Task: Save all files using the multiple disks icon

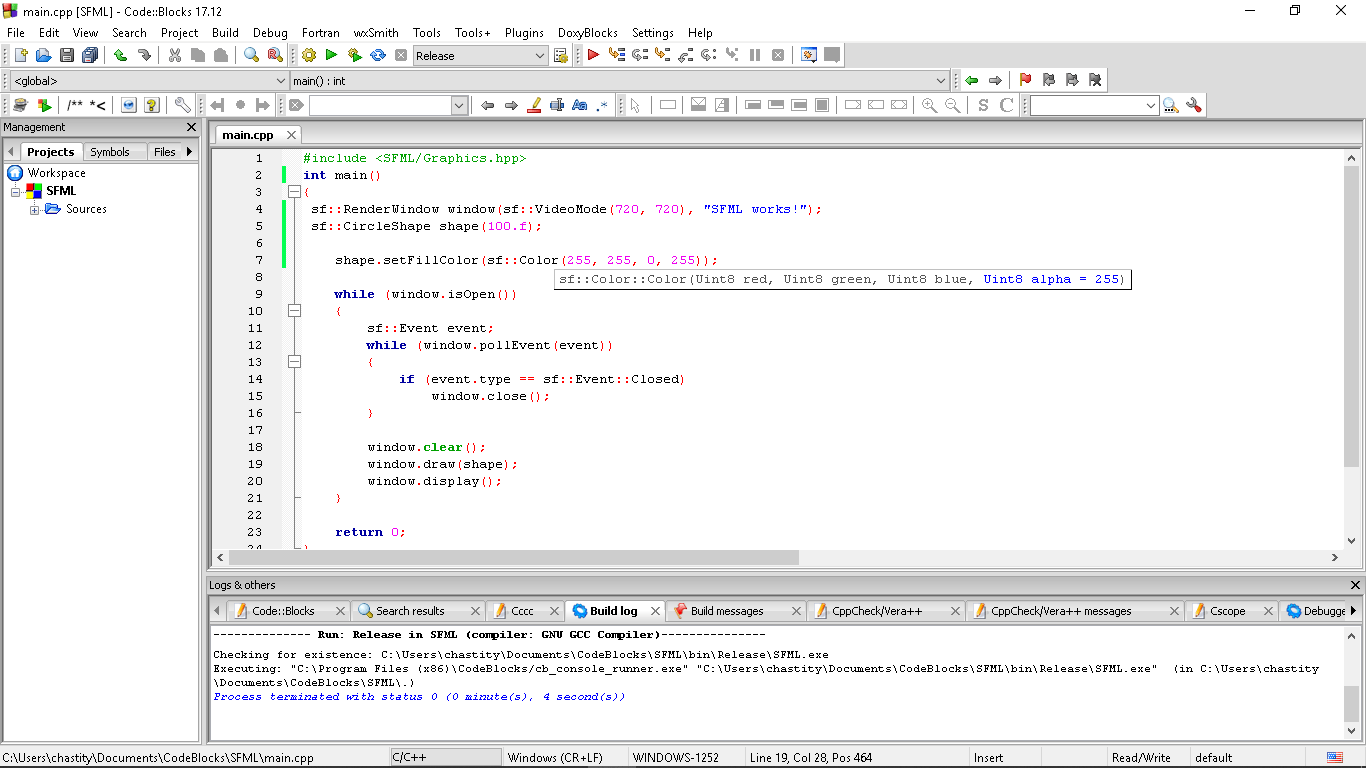Action: (x=90, y=55)
